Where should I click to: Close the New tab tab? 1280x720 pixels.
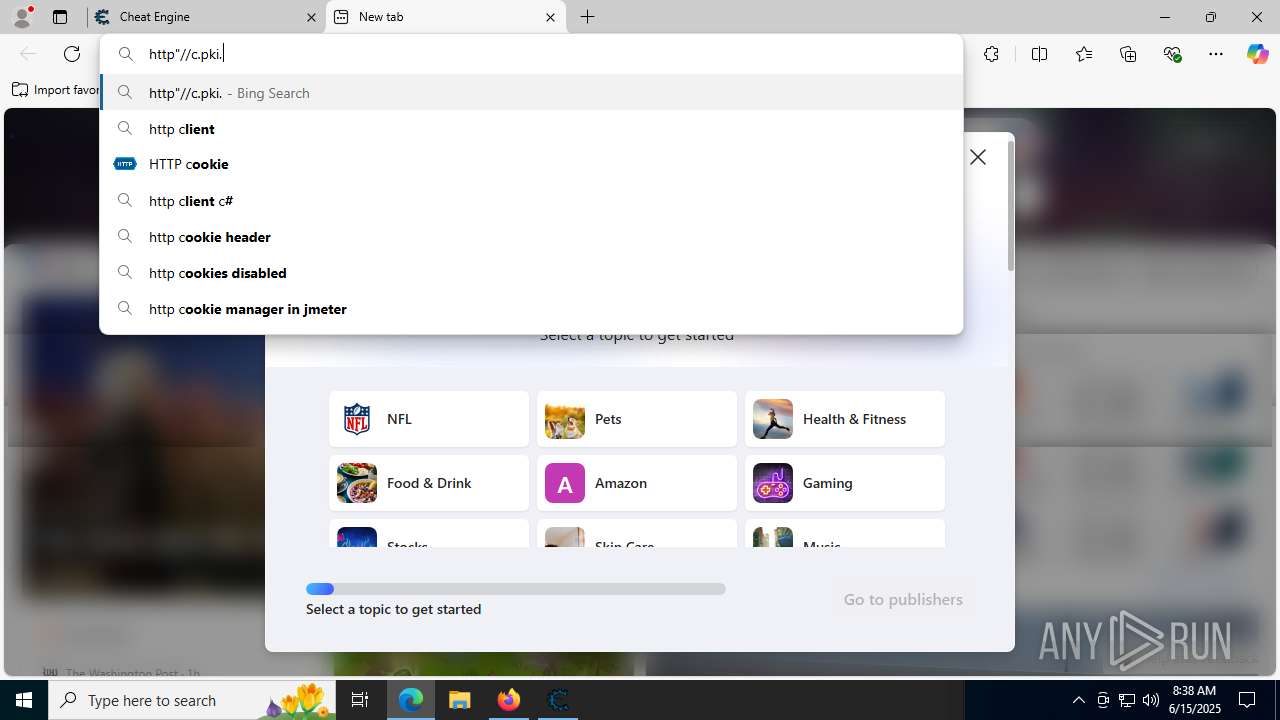coord(550,17)
